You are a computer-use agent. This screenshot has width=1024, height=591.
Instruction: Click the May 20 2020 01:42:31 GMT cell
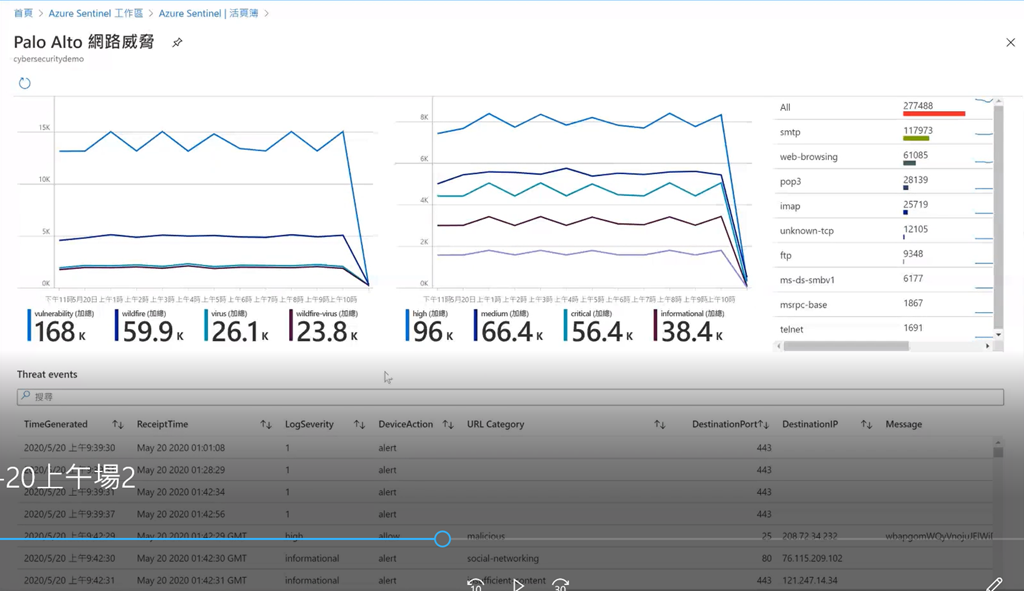pyautogui.click(x=192, y=581)
